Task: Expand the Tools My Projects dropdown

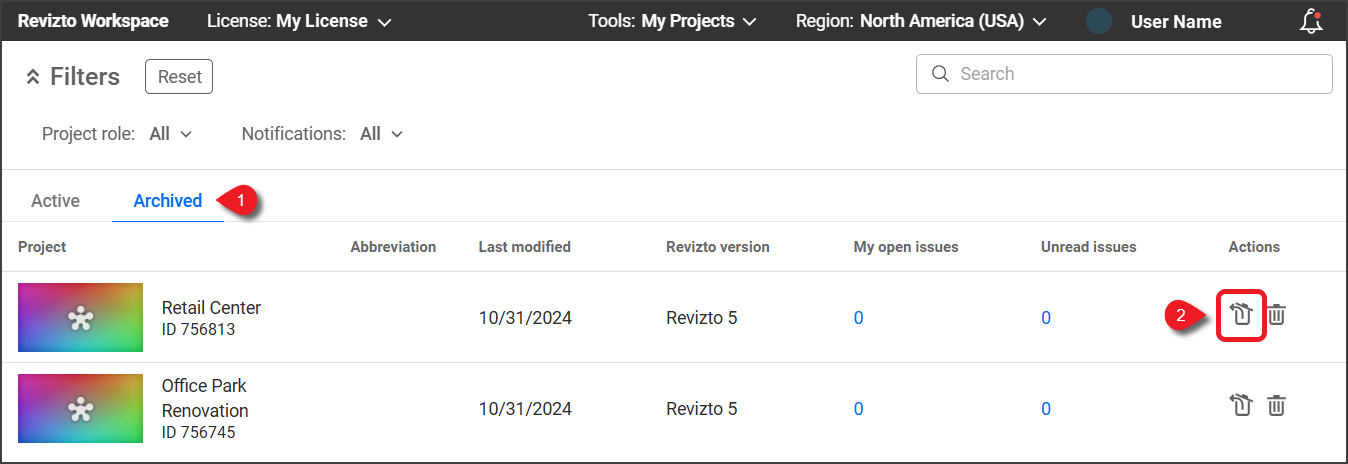Action: [671, 21]
